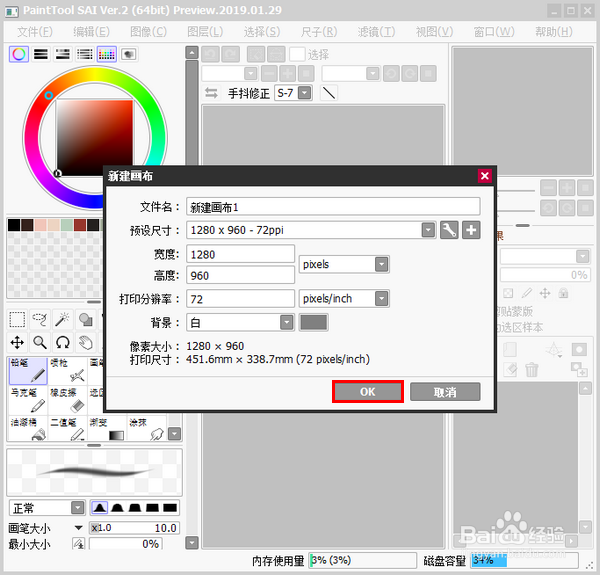The image size is (600, 575).
Task: Click the 取消 cancel button
Action: [x=445, y=392]
